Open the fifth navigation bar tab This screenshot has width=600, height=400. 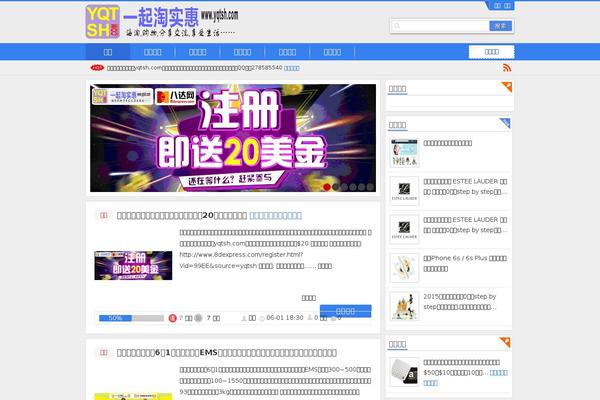coord(287,52)
